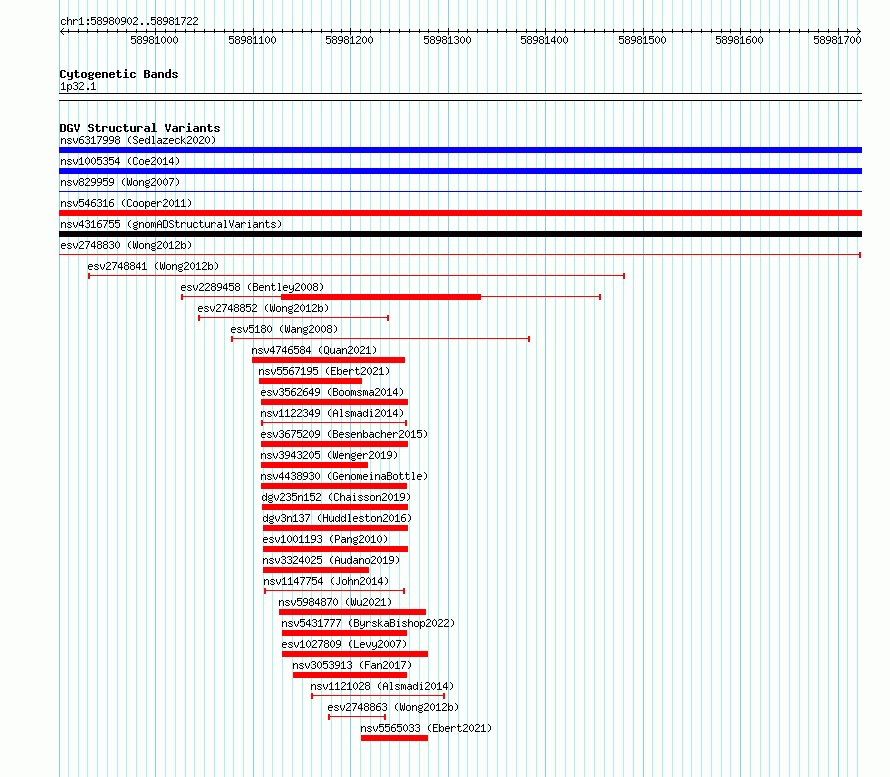Select esv2748863 (Wong2012b) label

(393, 707)
